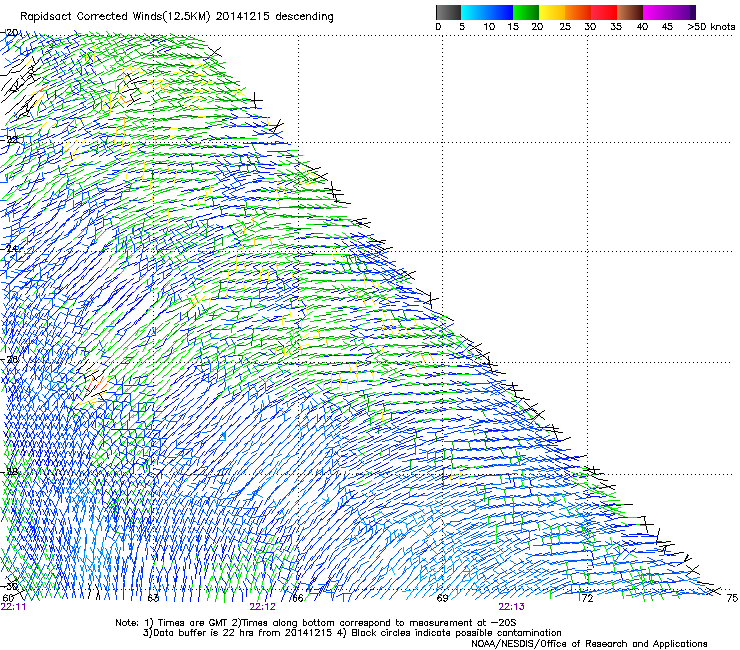Click the note line 'Times are GMT'
The height and width of the screenshot is (650, 740).
[192, 623]
